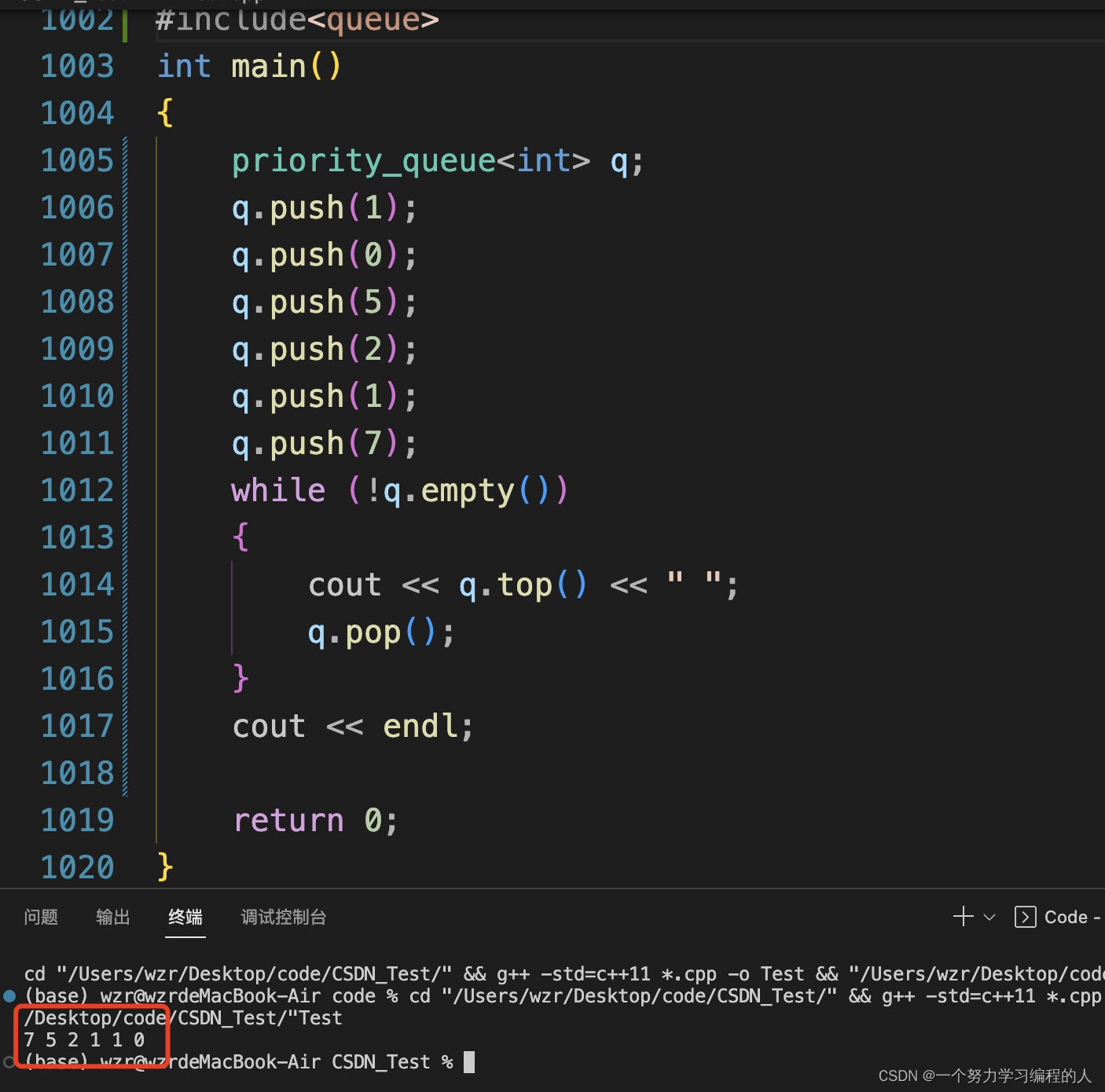This screenshot has height=1092, width=1105.
Task: Switch to the 输出 panel tab
Action: tap(112, 917)
